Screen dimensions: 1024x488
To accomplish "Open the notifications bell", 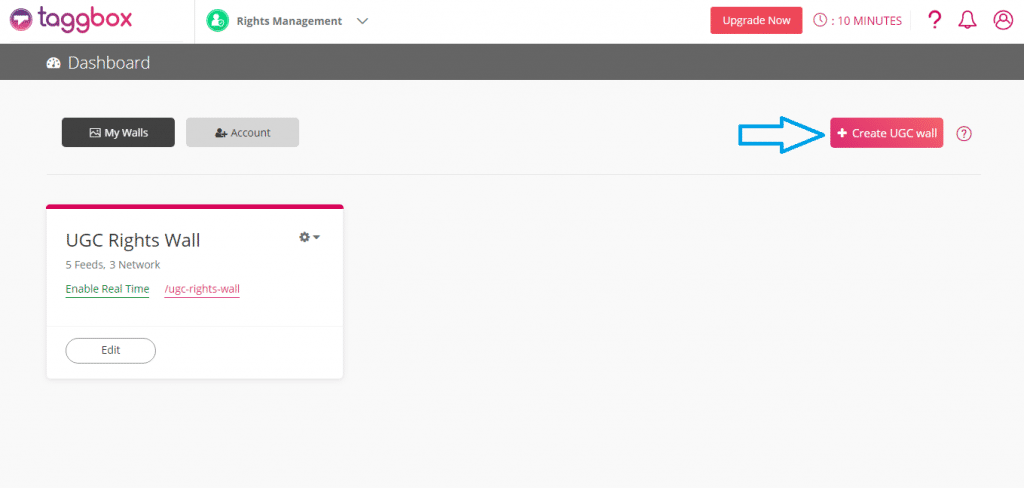I will (967, 21).
